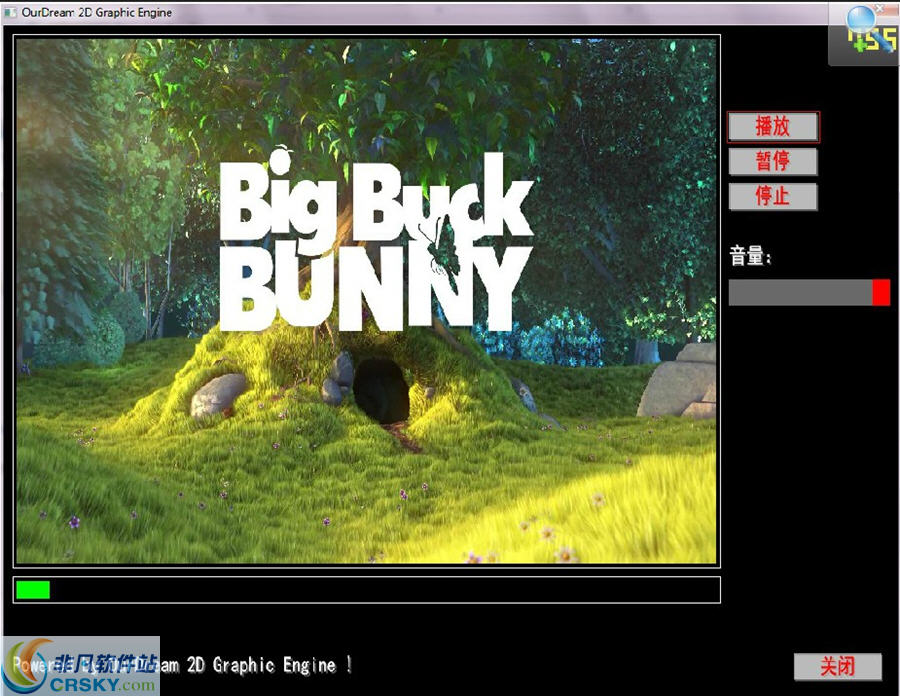
Task: Click the 音量: volume label
Action: (x=750, y=255)
